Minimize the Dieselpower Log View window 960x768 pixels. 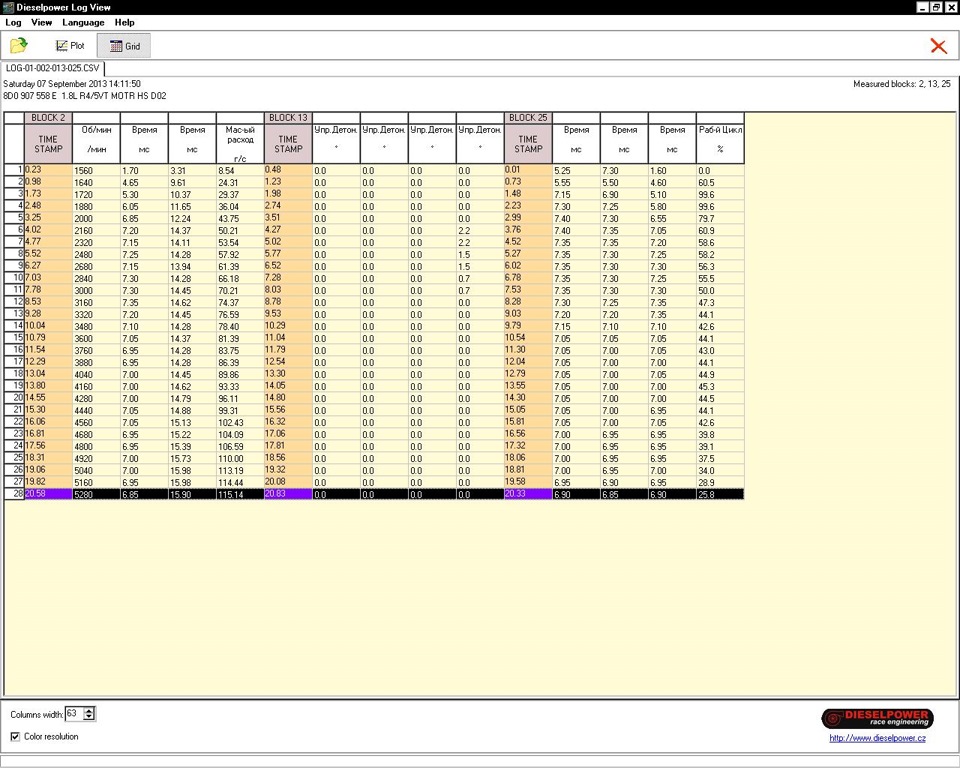[923, 7]
